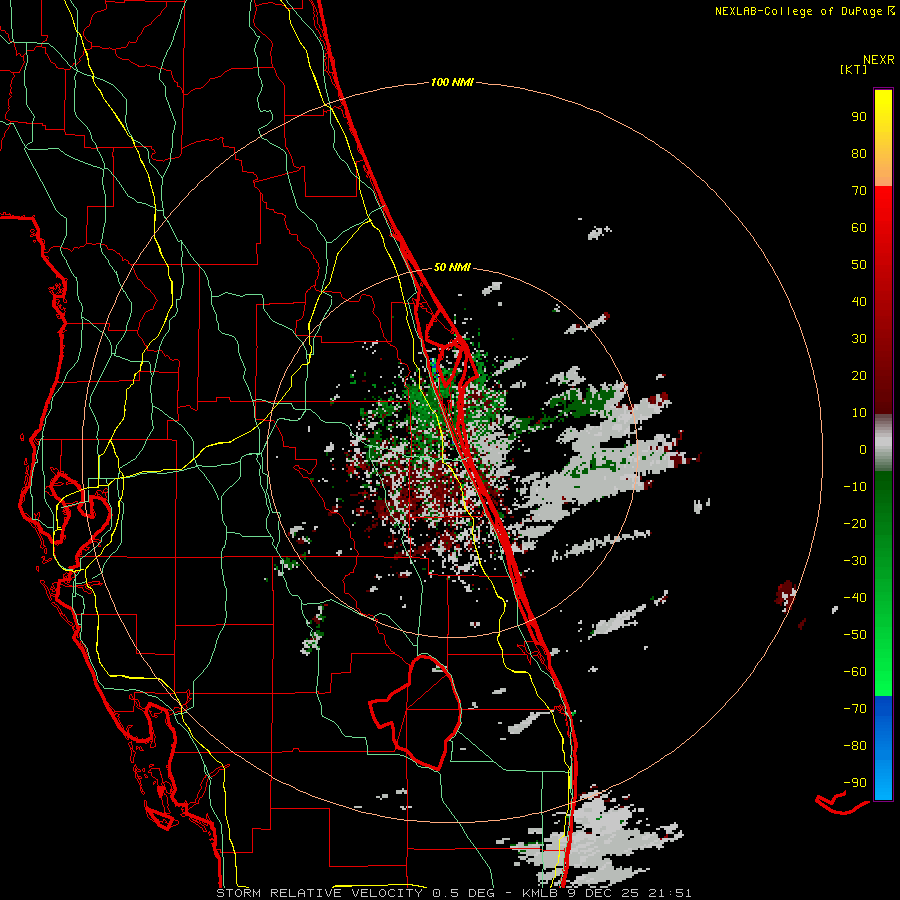Select the positive 90 value on velocity scale

(x=859, y=117)
